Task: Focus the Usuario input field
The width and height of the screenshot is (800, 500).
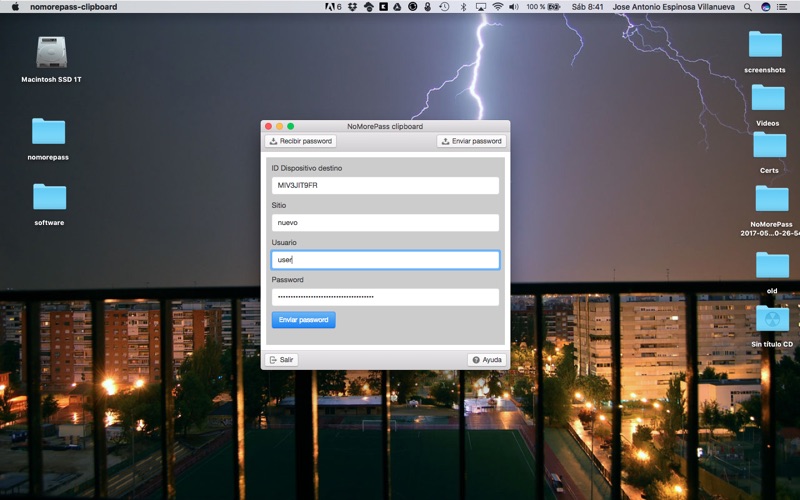Action: click(385, 260)
